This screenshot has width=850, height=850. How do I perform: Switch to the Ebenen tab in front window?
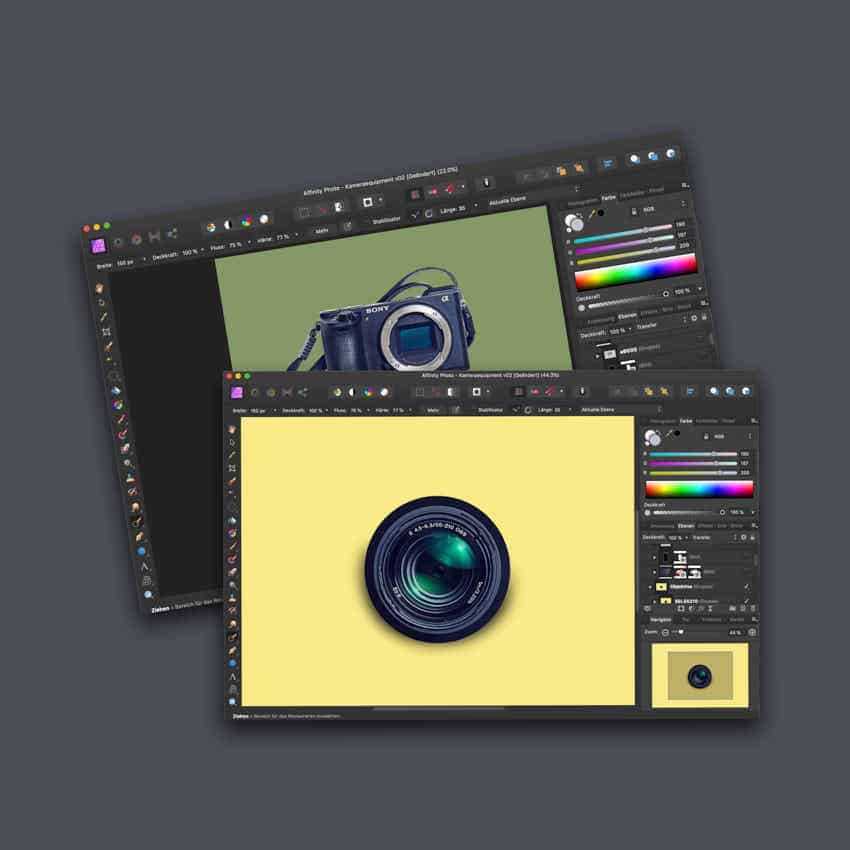point(686,525)
